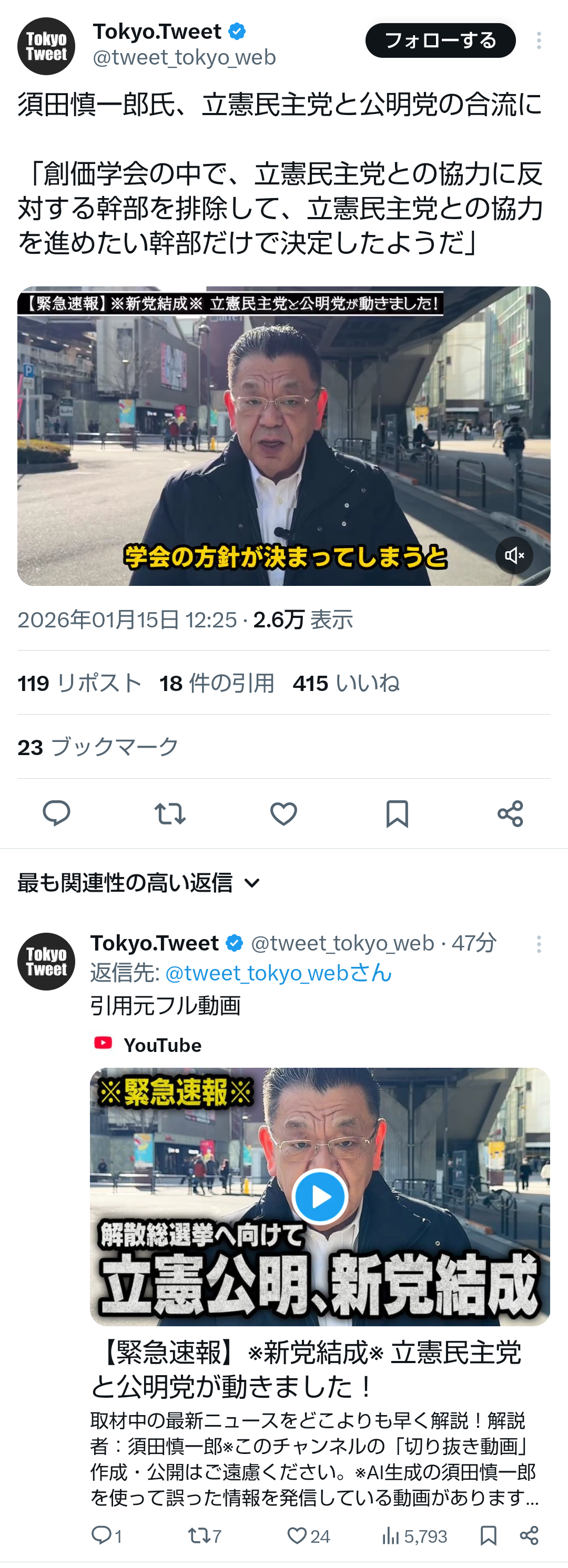Share the main tweet
568x1568 pixels.
click(x=510, y=813)
